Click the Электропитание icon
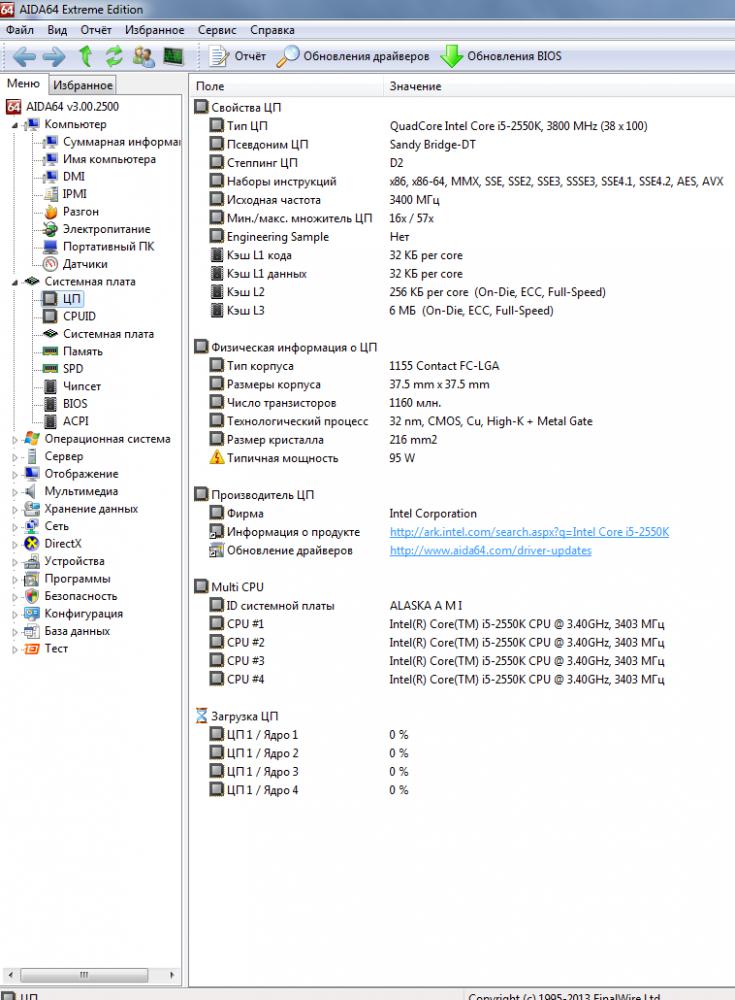 pos(50,229)
